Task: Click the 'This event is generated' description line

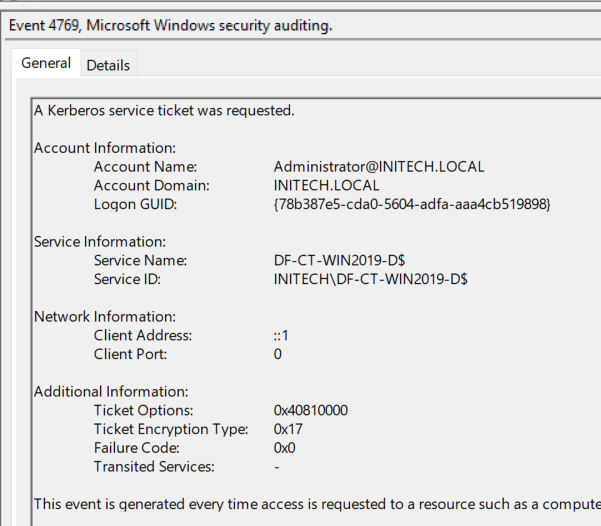Action: pyautogui.click(x=317, y=504)
